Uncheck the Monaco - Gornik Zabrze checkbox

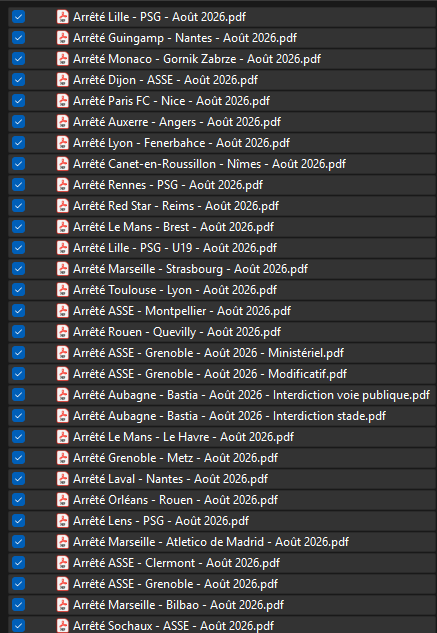[x=18, y=59]
